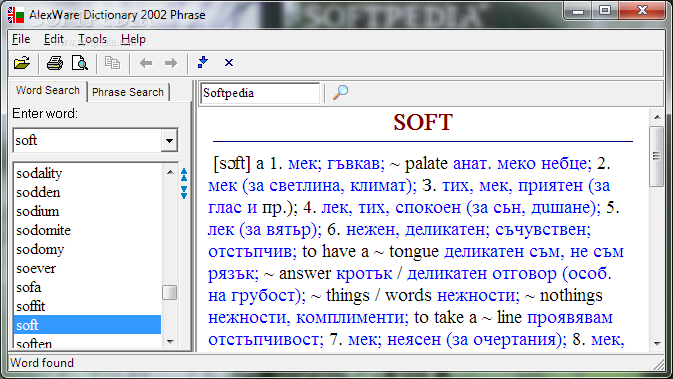Screen dimensions: 673x379
Task: Open the File menu
Action: tap(21, 39)
